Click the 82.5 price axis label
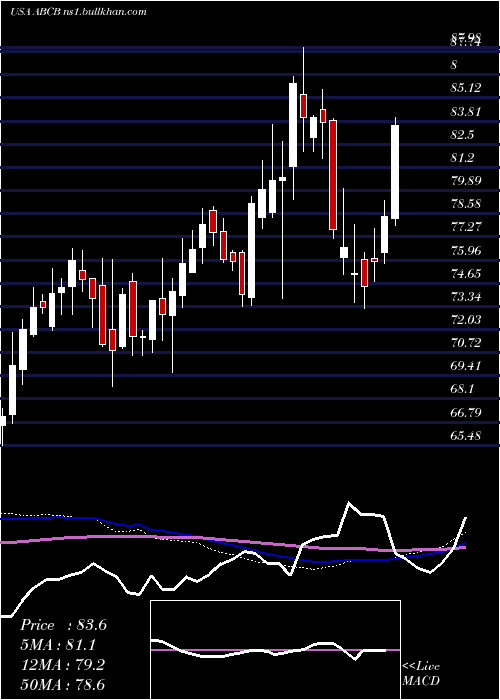This screenshot has height=700, width=500. tap(462, 134)
